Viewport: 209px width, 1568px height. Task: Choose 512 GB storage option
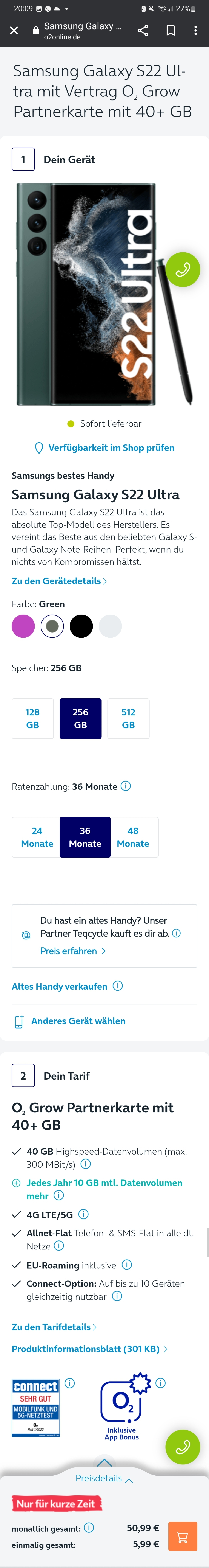tap(128, 718)
